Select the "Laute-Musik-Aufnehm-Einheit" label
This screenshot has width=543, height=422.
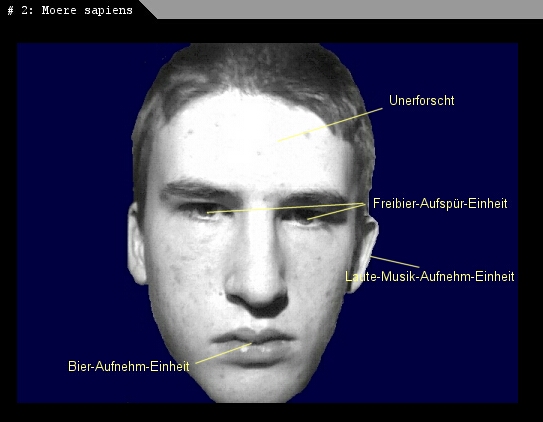tap(430, 276)
